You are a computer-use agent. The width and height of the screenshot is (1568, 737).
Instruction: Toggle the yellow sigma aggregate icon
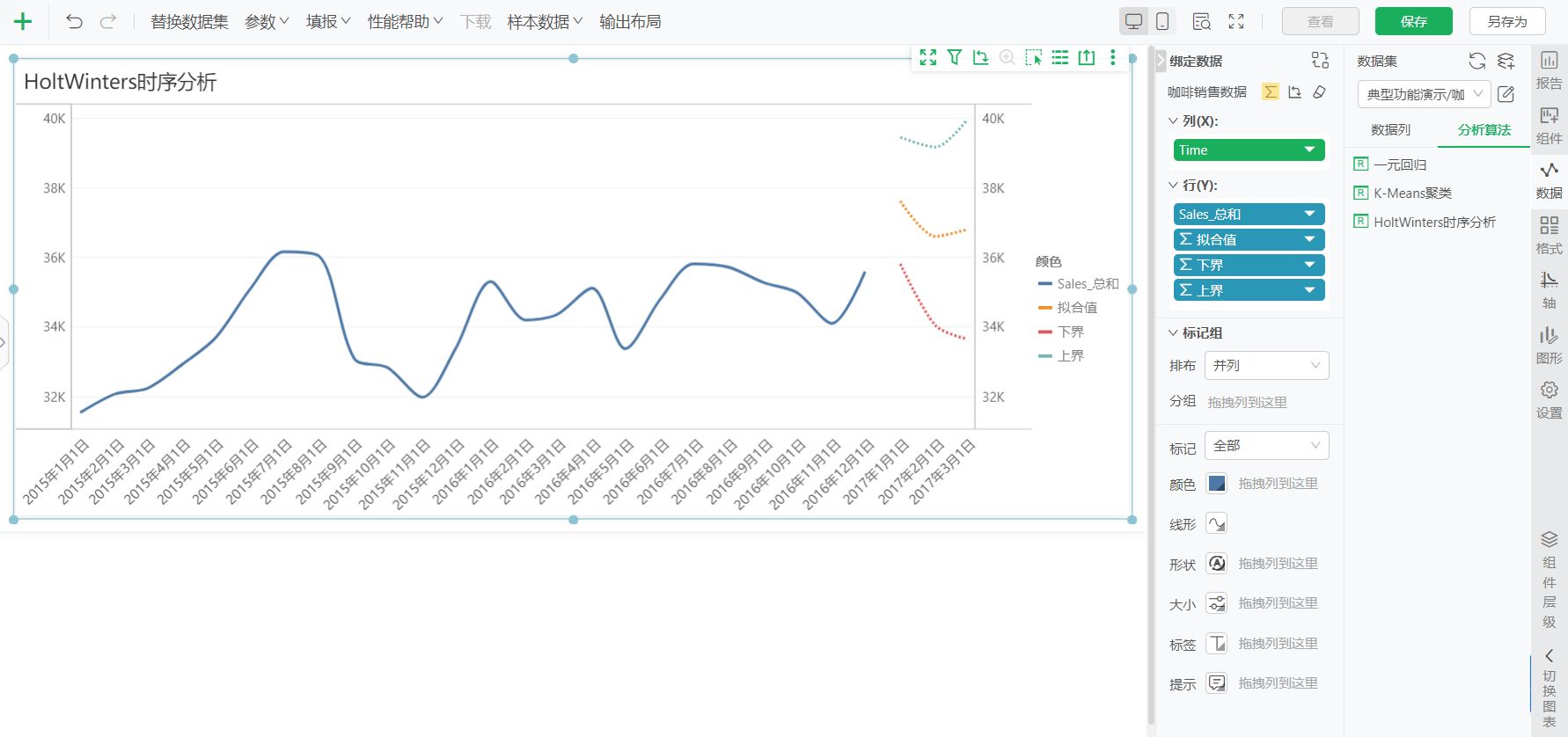coord(1271,91)
